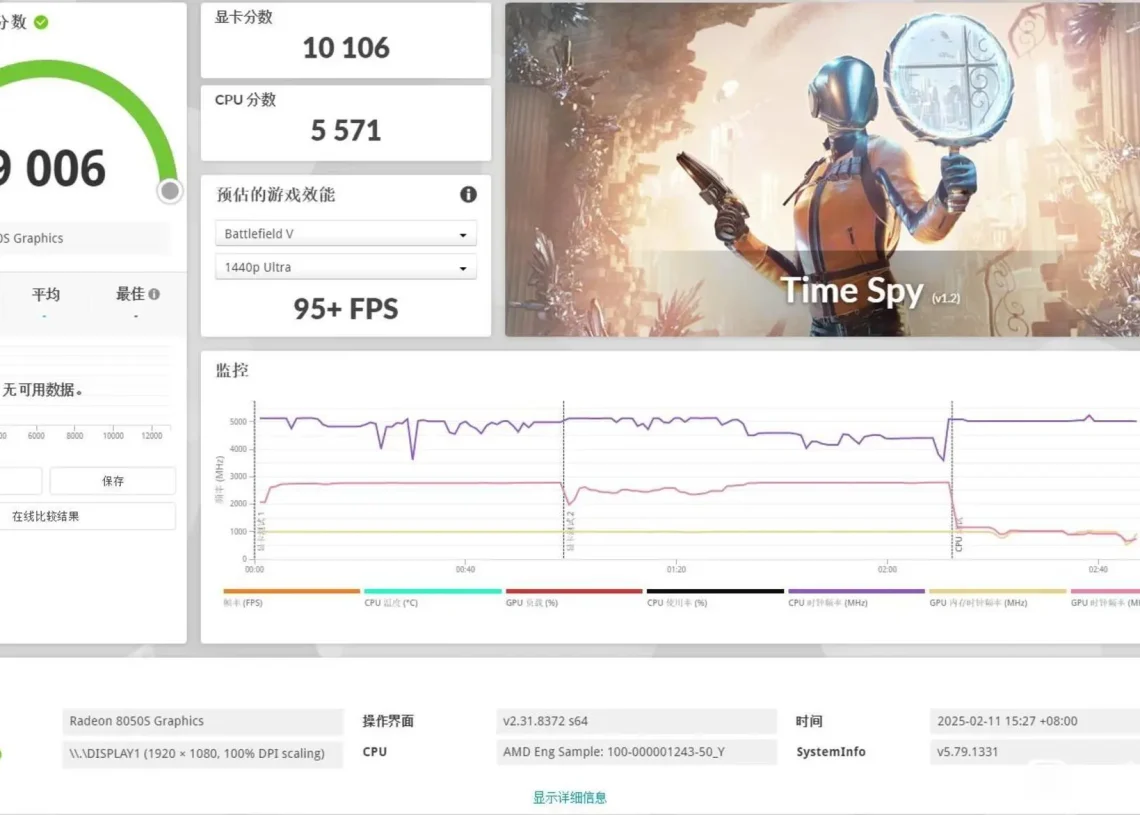Click the info icon beside 最佳

click(x=154, y=294)
